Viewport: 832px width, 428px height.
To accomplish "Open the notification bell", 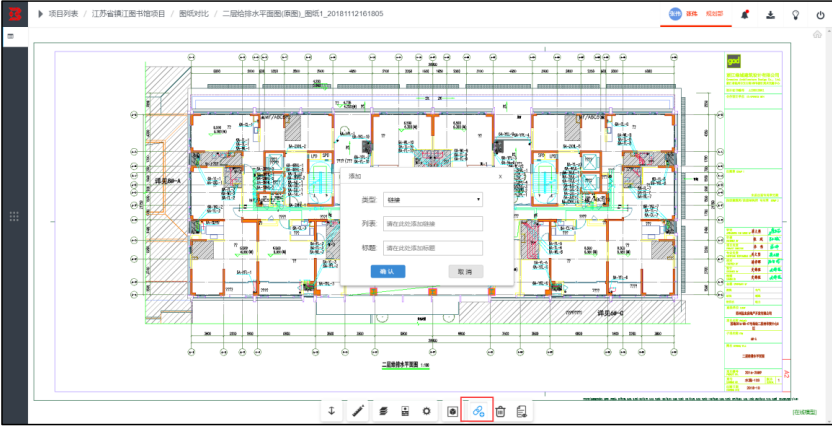I will pyautogui.click(x=745, y=15).
